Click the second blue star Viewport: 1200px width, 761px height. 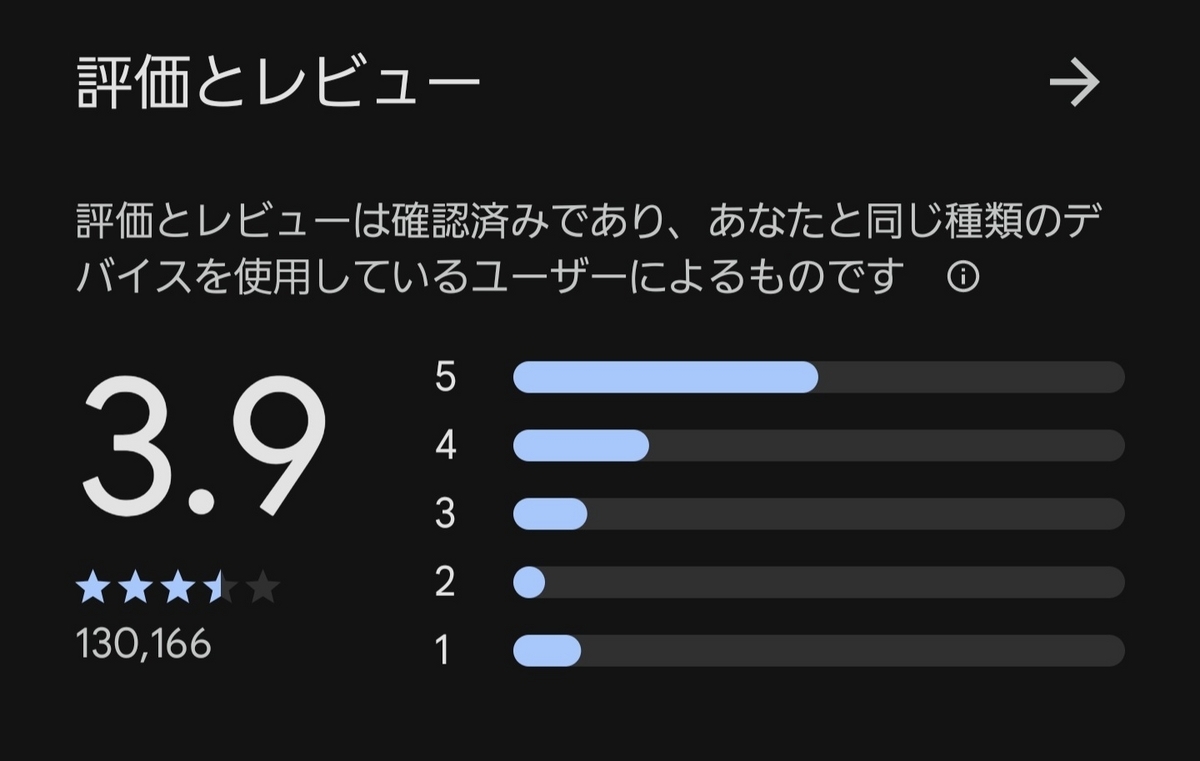(135, 588)
